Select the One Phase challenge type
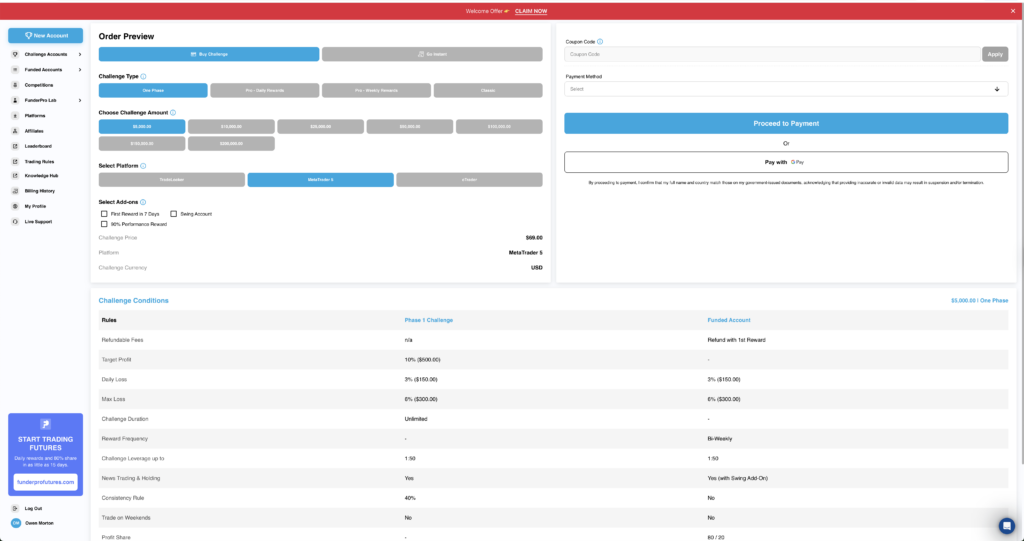This screenshot has height=541, width=1024. coord(153,90)
